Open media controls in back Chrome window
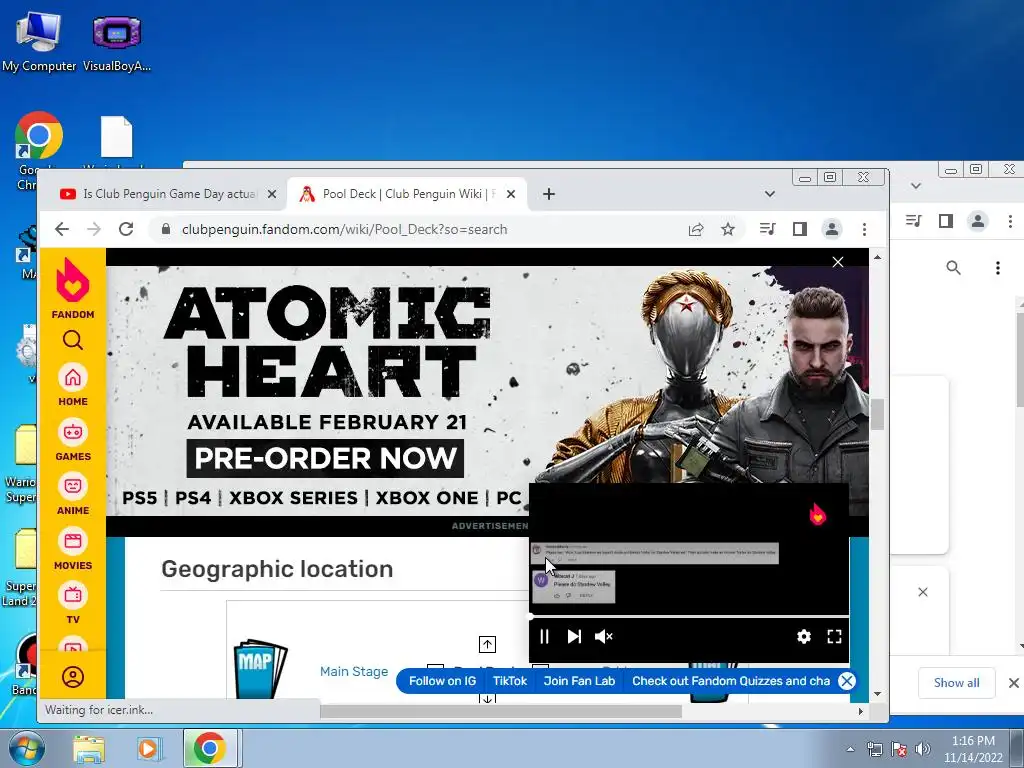Screen dimensions: 1024x768 914,221
